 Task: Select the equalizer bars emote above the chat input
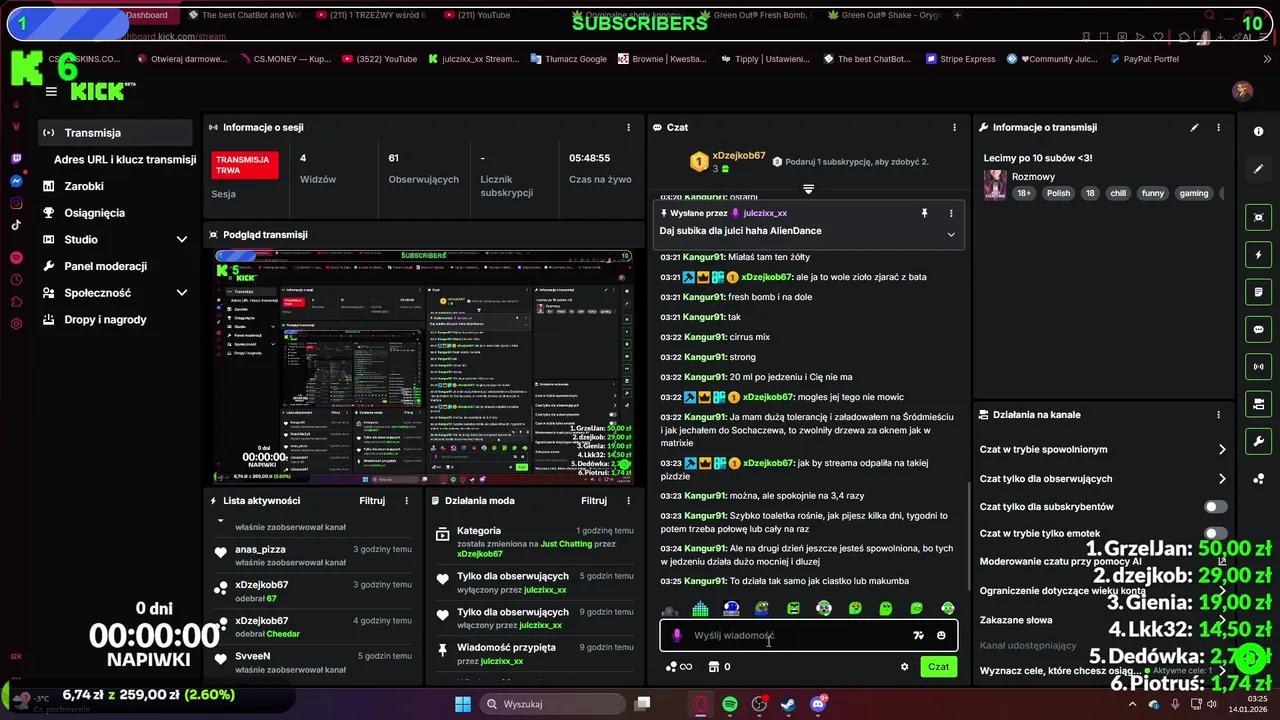[x=700, y=608]
